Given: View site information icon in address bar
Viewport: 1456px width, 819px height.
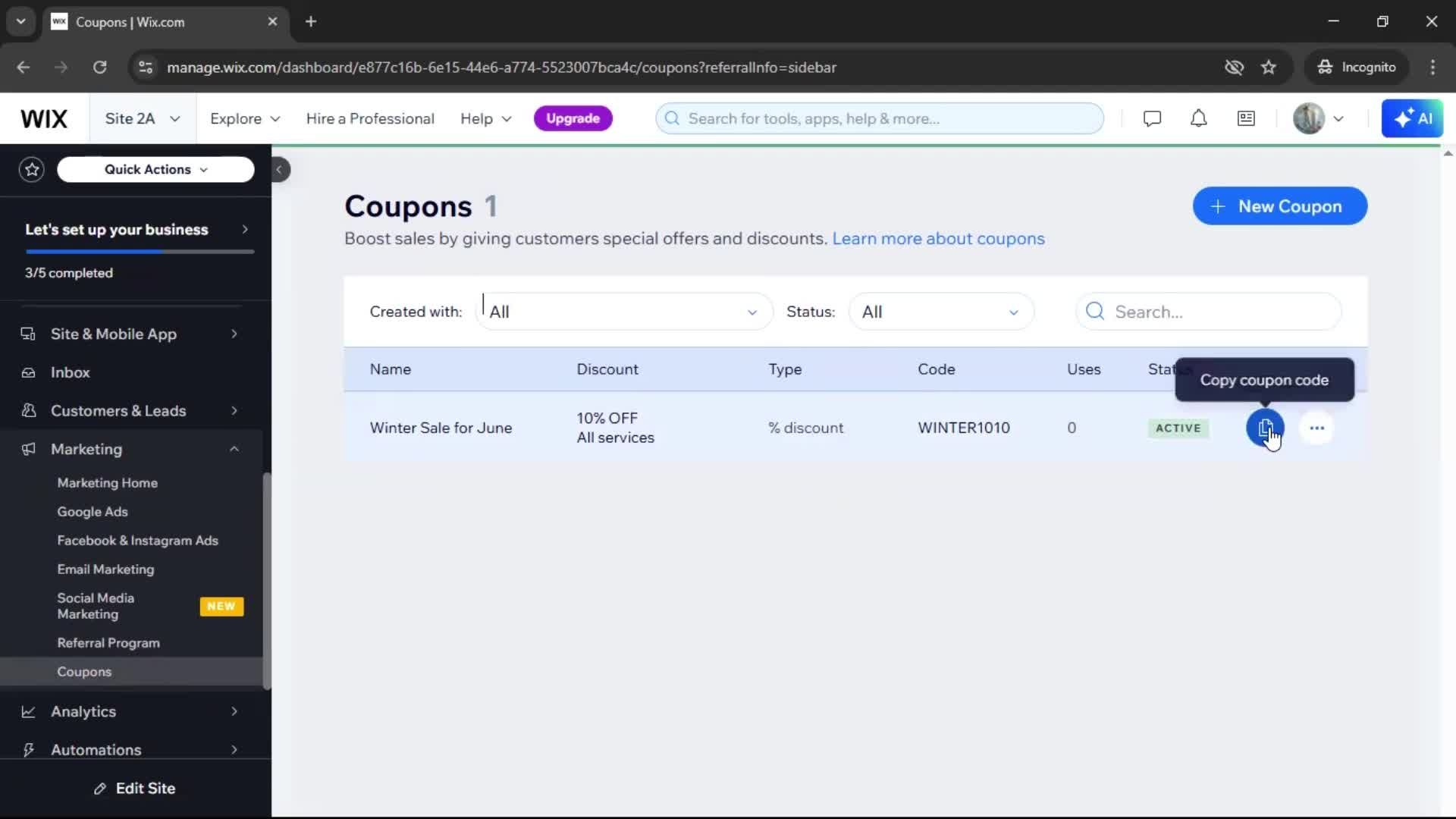Looking at the screenshot, I should tap(146, 67).
